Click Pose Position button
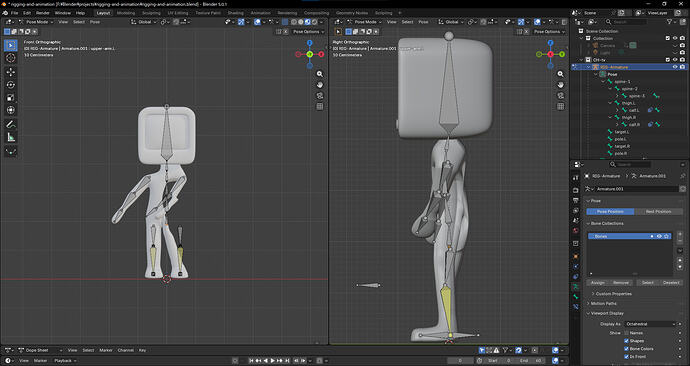The image size is (690, 366). (x=610, y=212)
